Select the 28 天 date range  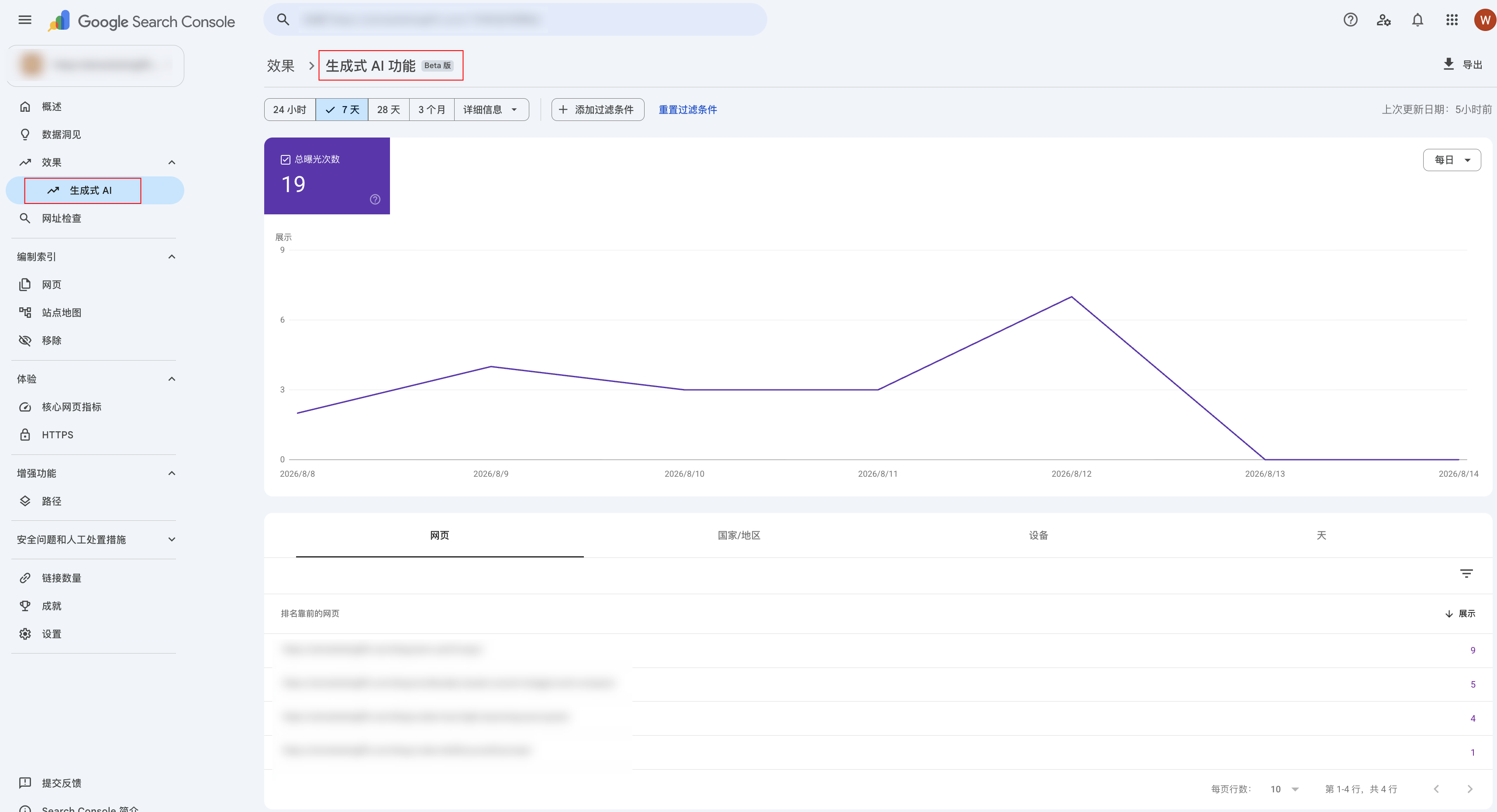pos(389,110)
